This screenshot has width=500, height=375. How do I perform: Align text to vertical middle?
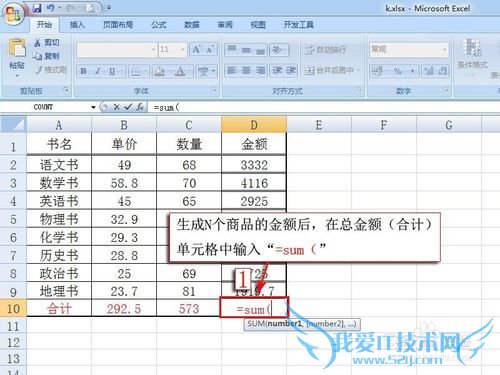pos(246,50)
